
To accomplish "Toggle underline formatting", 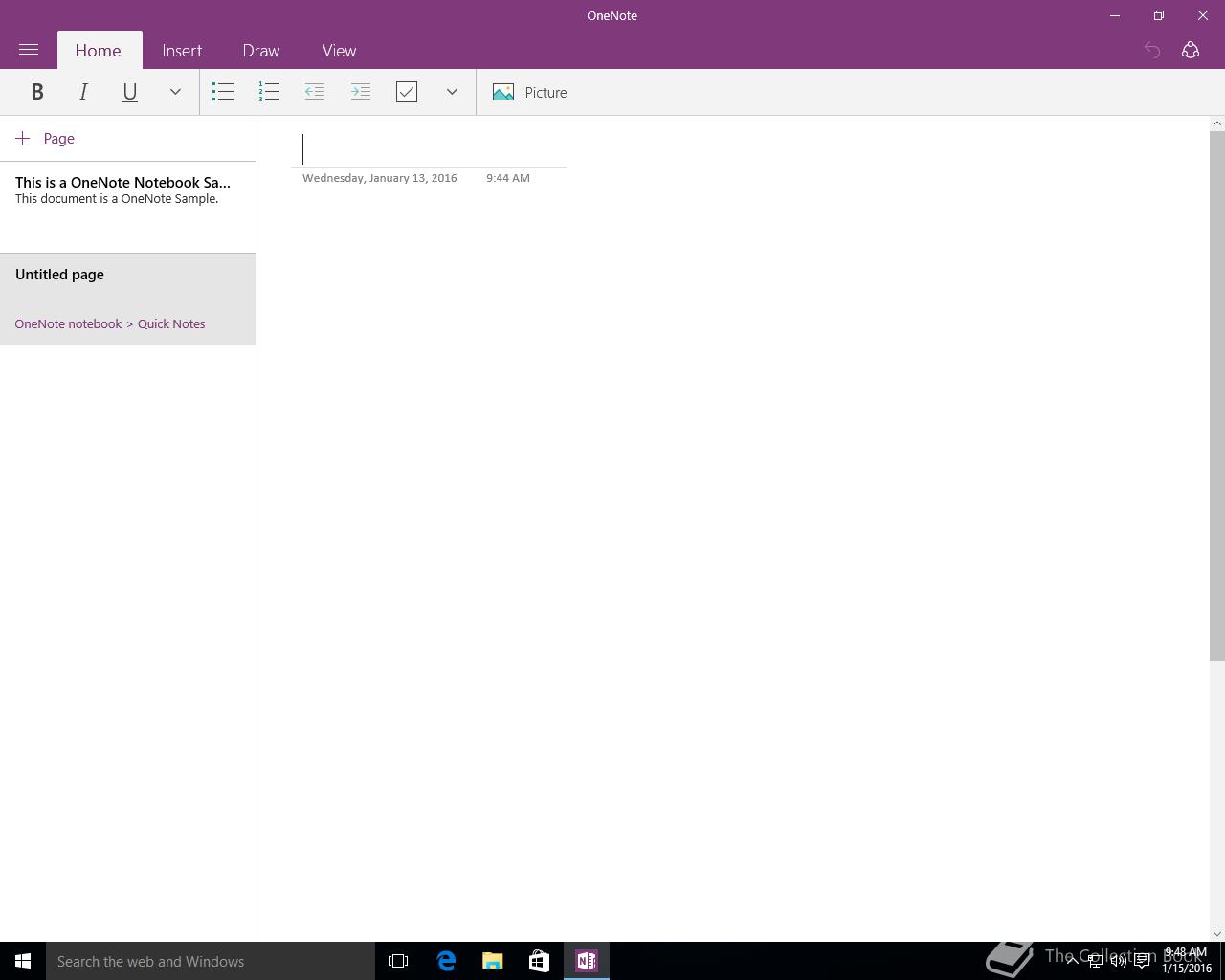I will click(x=129, y=92).
